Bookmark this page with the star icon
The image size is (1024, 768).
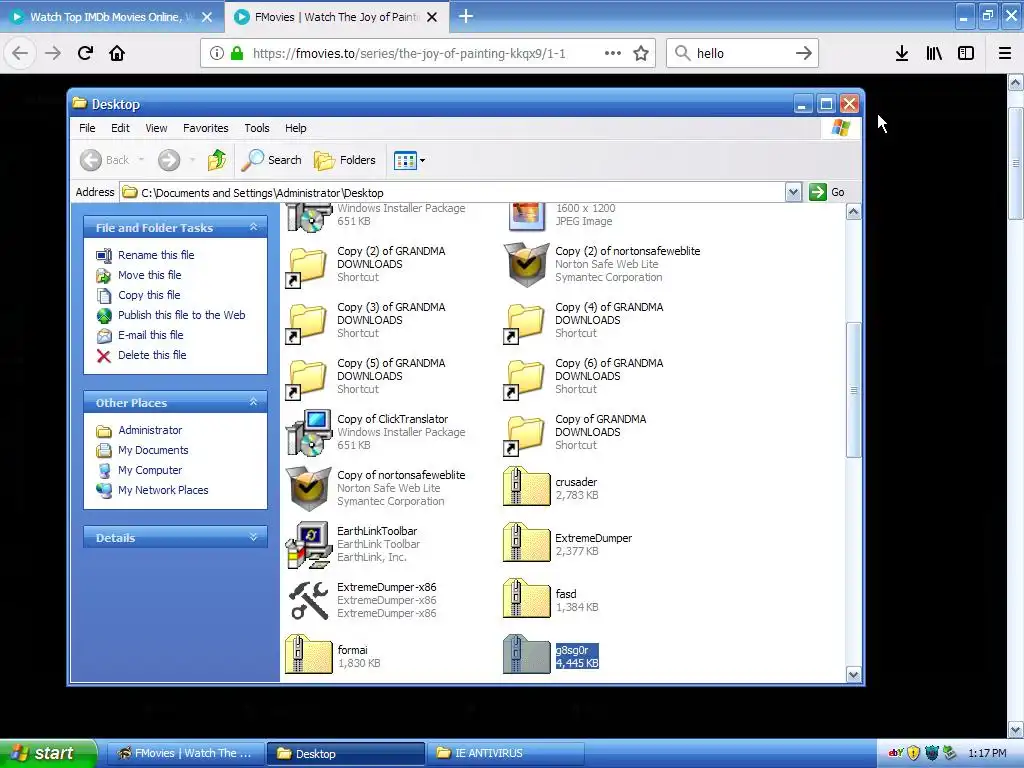coord(641,53)
